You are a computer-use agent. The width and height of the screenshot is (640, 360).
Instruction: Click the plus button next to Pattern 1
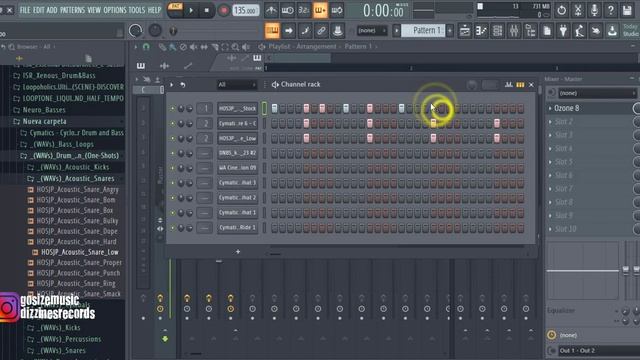click(x=450, y=31)
